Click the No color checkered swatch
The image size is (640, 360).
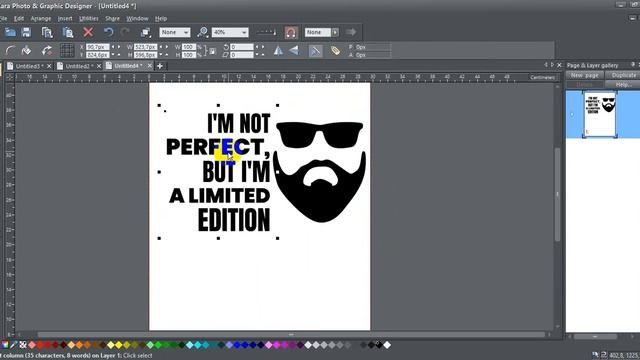pos(23,345)
